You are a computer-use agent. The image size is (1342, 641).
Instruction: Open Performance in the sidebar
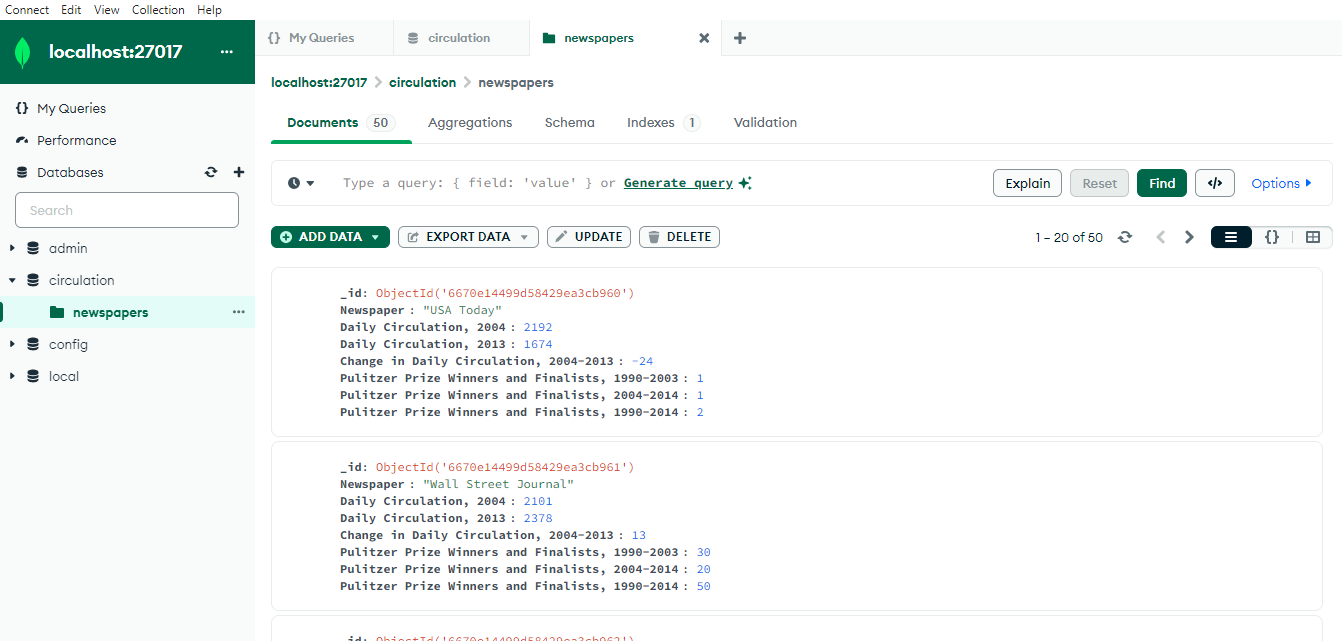click(x=128, y=140)
